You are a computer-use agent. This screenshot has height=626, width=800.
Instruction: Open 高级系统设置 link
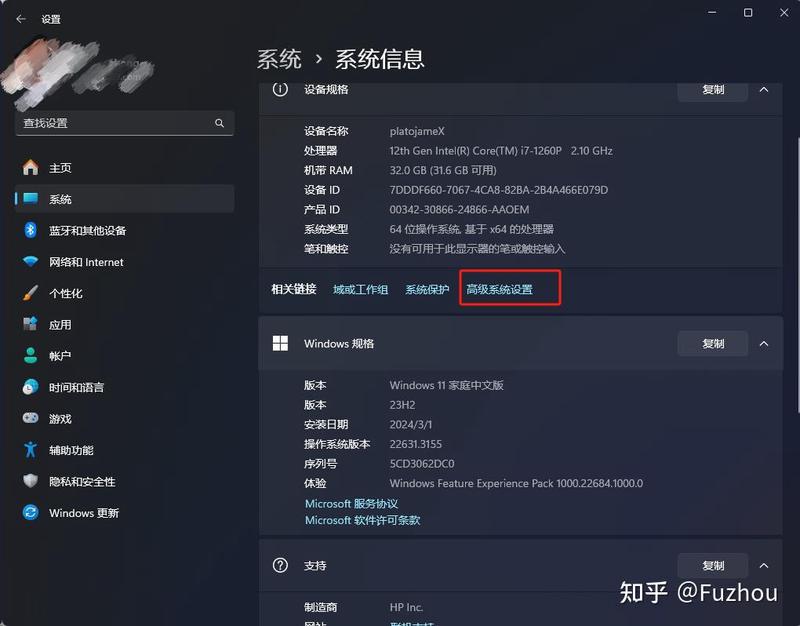[499, 289]
